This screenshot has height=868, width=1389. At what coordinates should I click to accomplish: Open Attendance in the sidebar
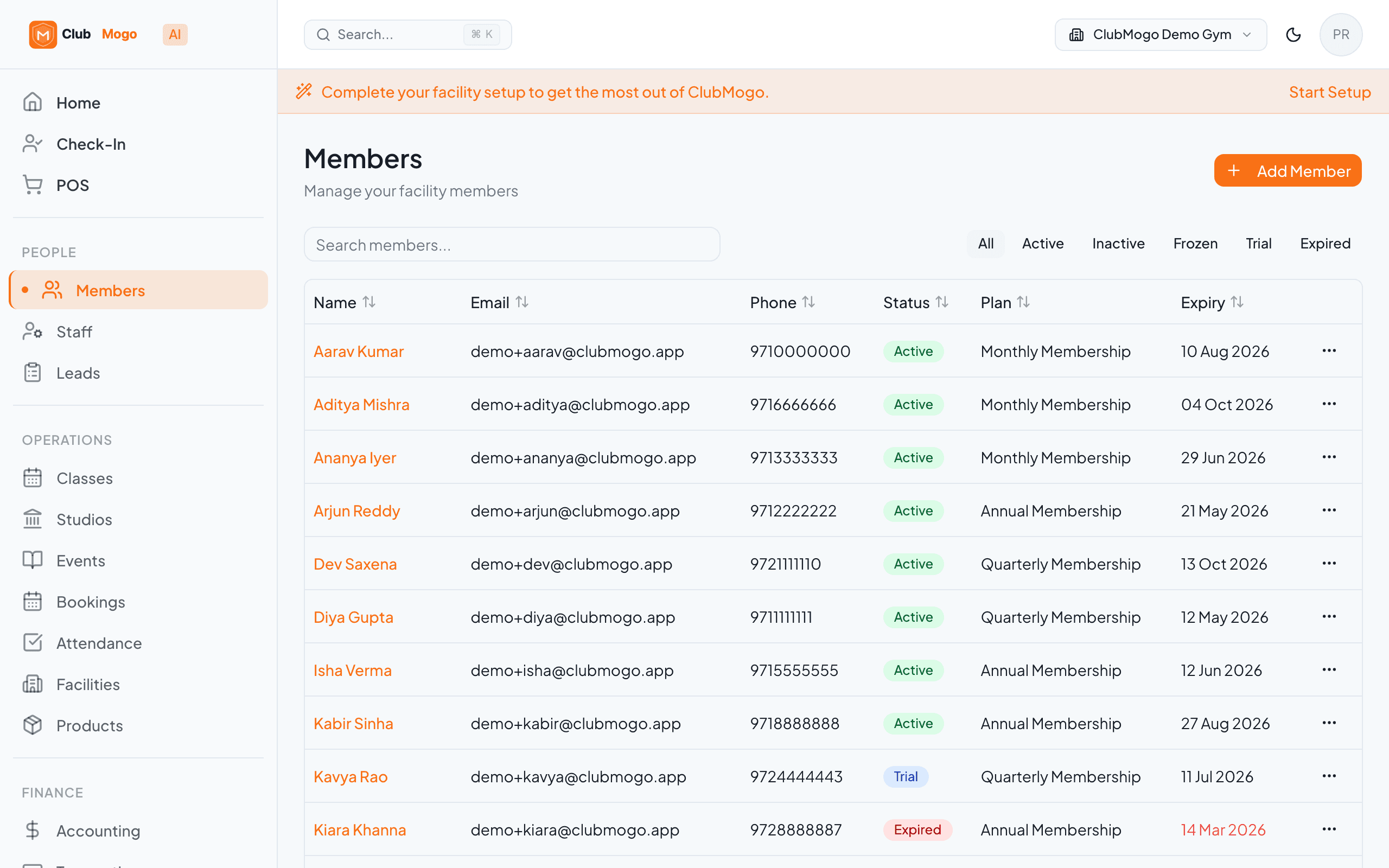(x=138, y=643)
